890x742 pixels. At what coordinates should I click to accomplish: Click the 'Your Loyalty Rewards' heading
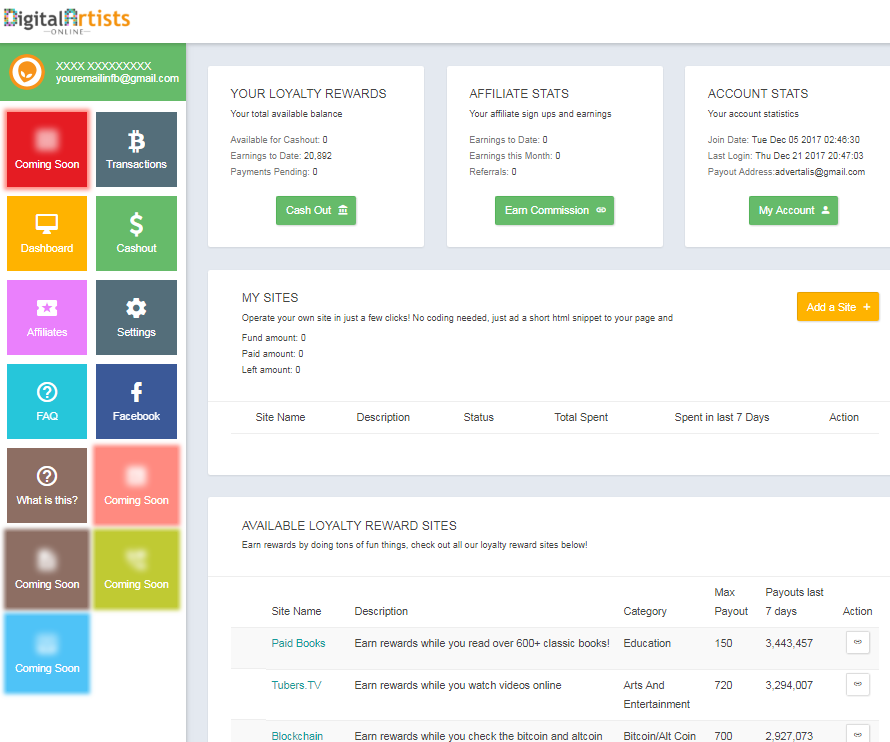(x=308, y=94)
